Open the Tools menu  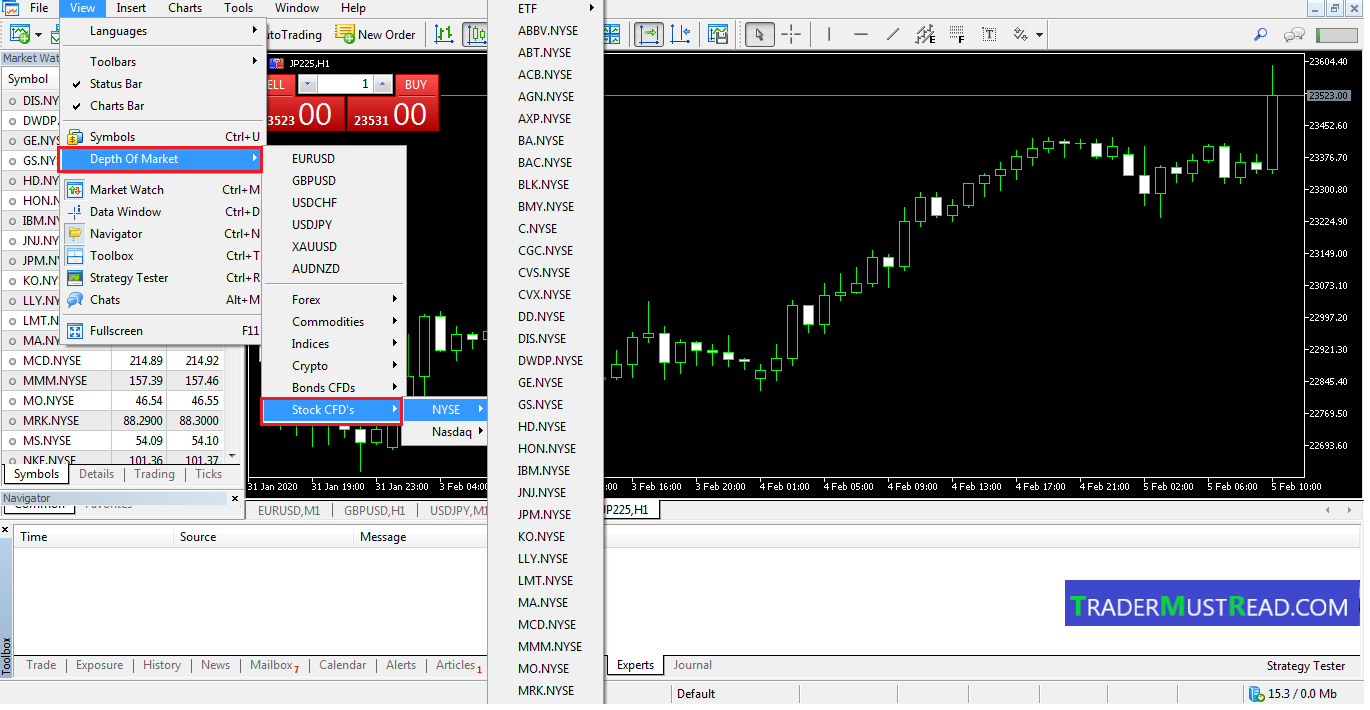[239, 8]
